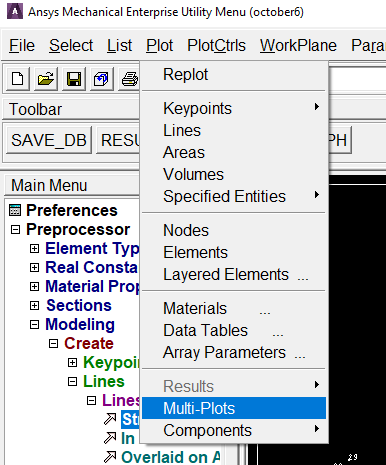Expand the Keypoints tree node

tap(72, 362)
